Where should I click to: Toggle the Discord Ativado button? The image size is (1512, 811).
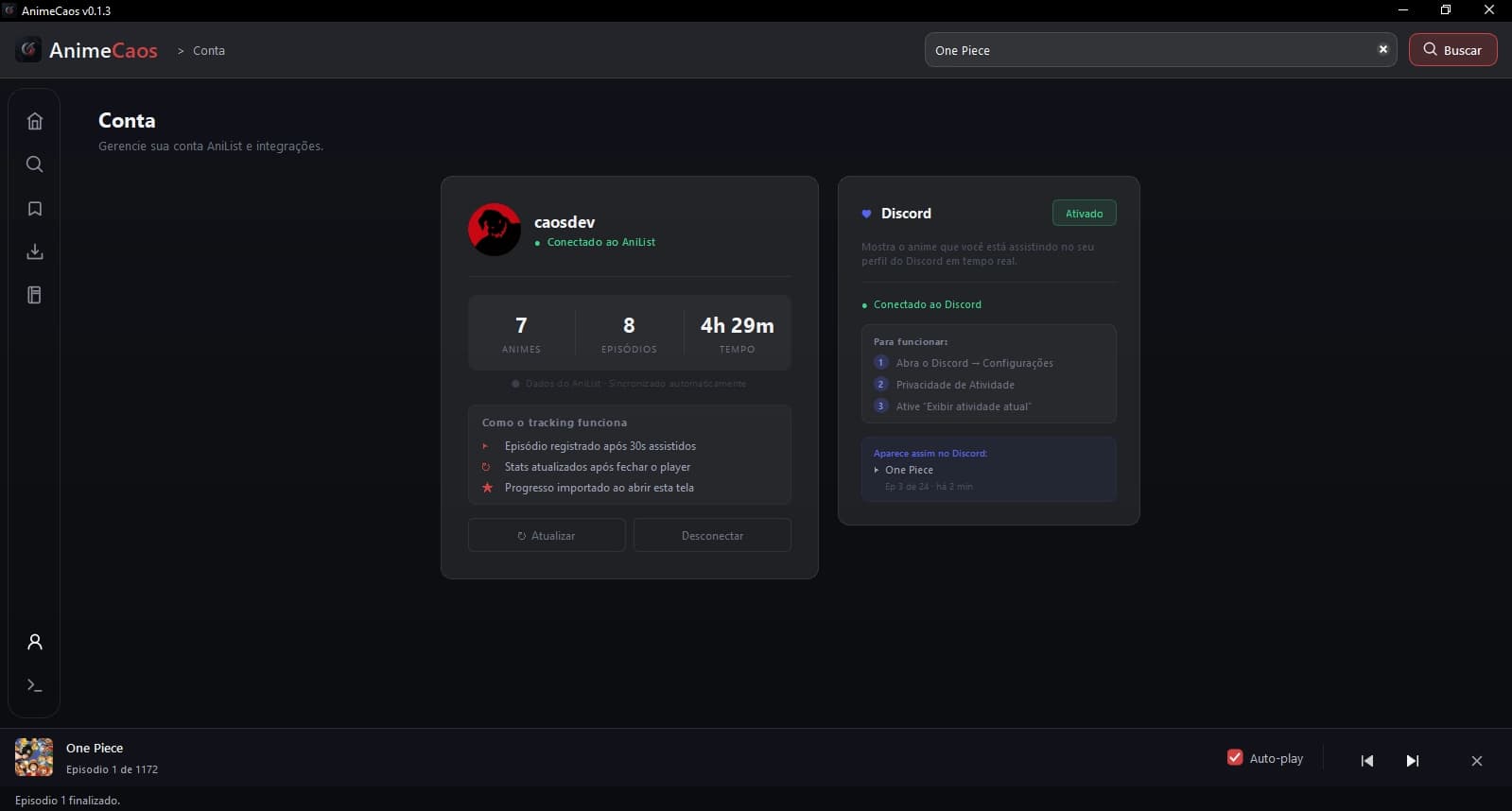point(1084,214)
